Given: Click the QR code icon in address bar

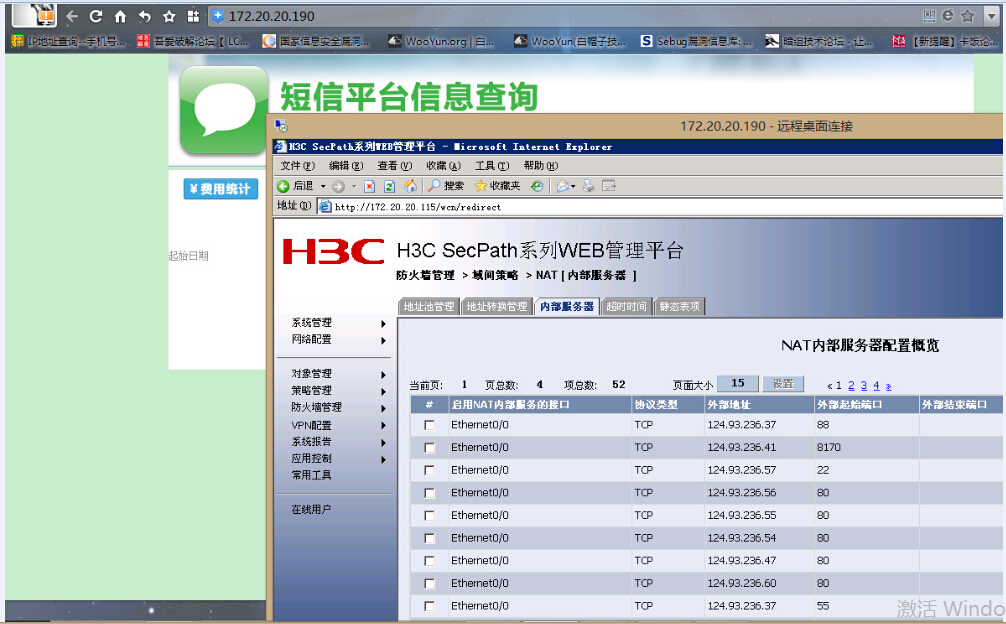Looking at the screenshot, I should (929, 16).
